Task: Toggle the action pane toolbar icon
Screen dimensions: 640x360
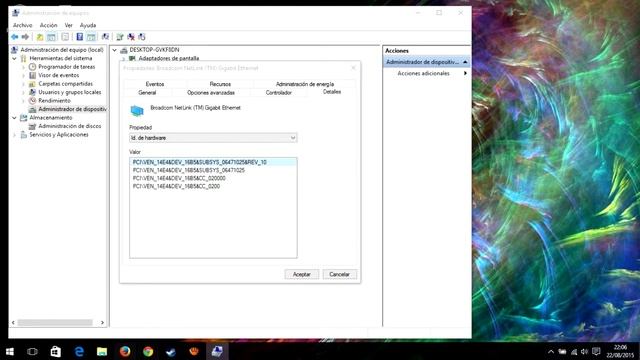Action: (91, 37)
